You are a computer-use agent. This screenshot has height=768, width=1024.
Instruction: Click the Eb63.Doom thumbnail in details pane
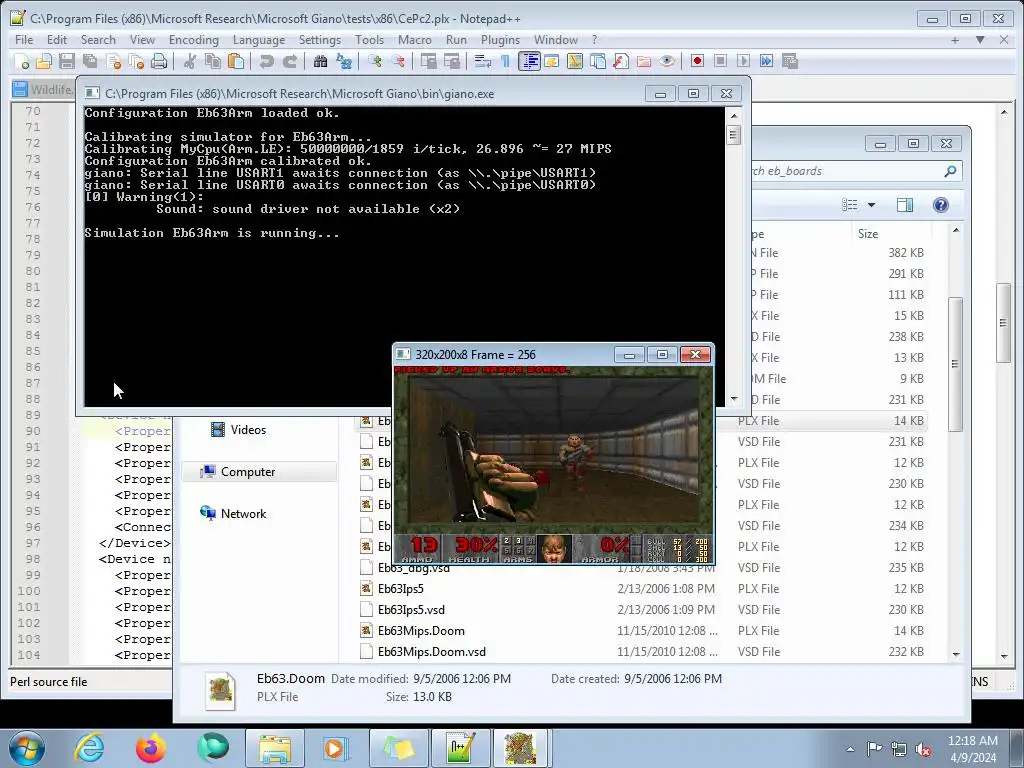tap(221, 690)
